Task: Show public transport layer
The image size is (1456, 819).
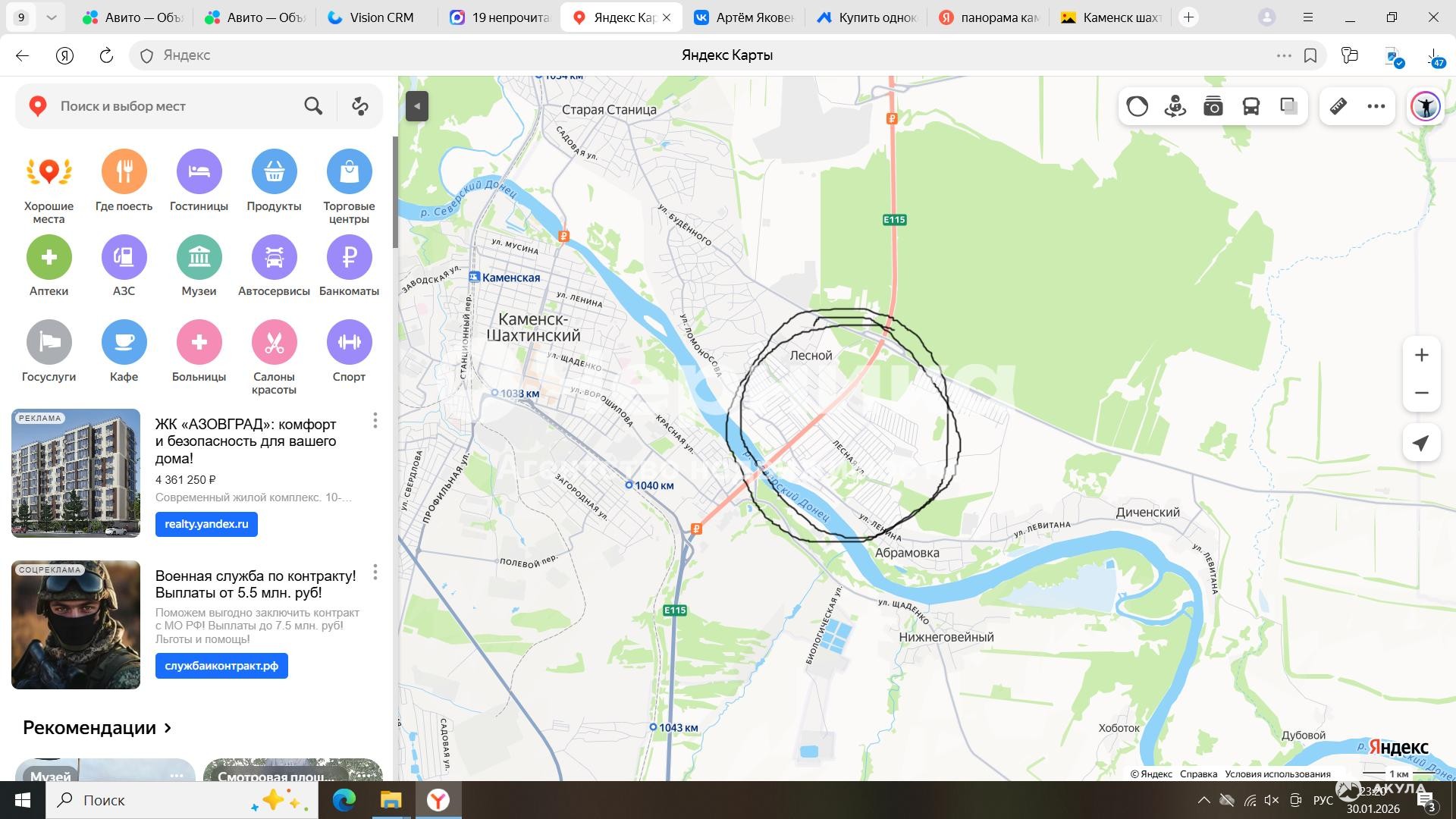Action: (1250, 106)
